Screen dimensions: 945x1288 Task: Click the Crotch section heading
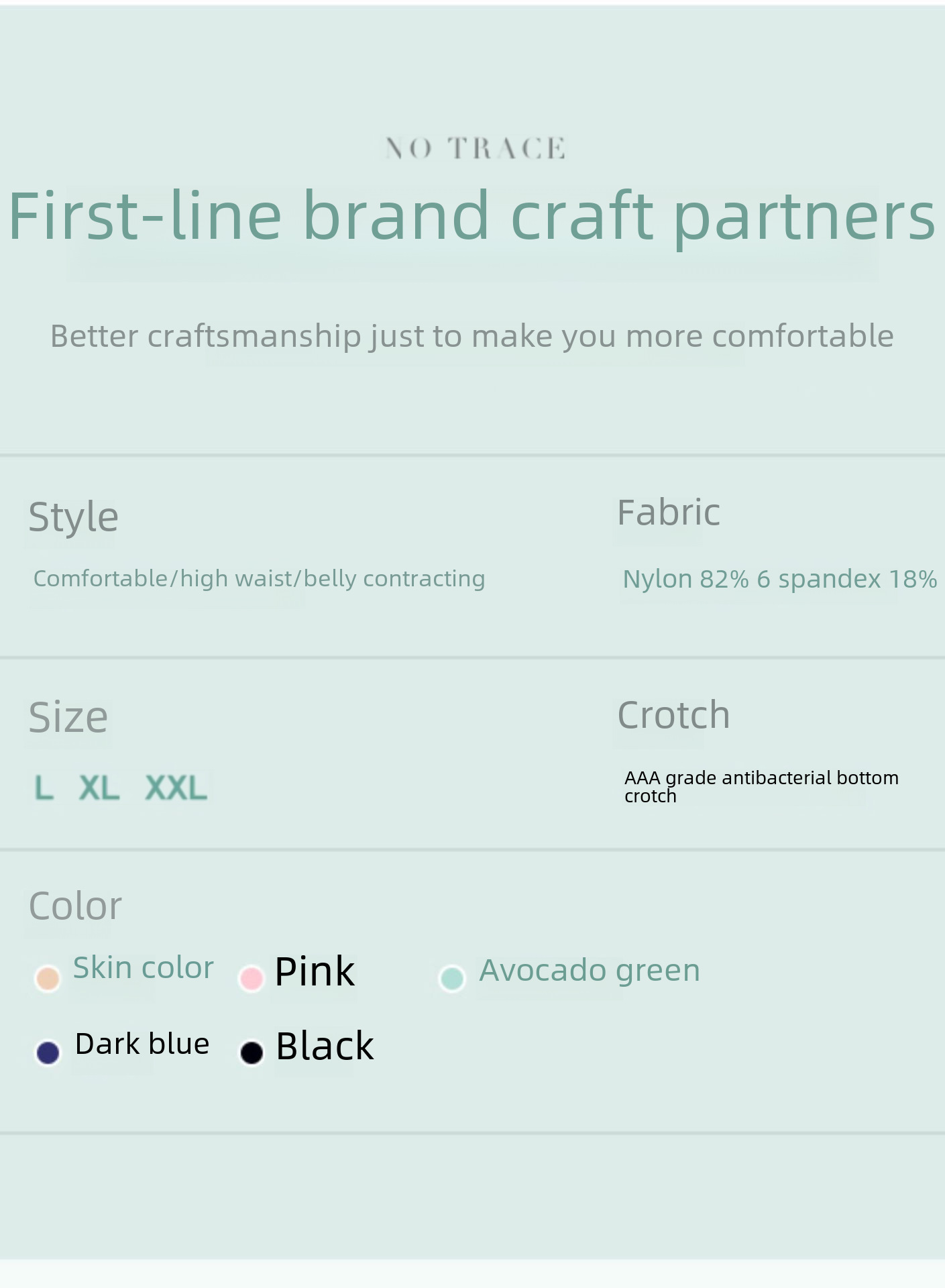coord(673,715)
